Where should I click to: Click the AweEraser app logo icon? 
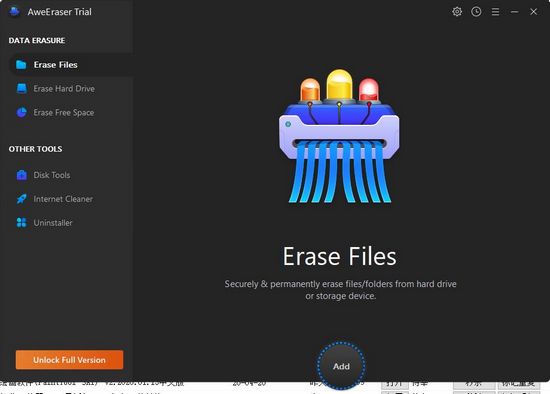coord(14,12)
